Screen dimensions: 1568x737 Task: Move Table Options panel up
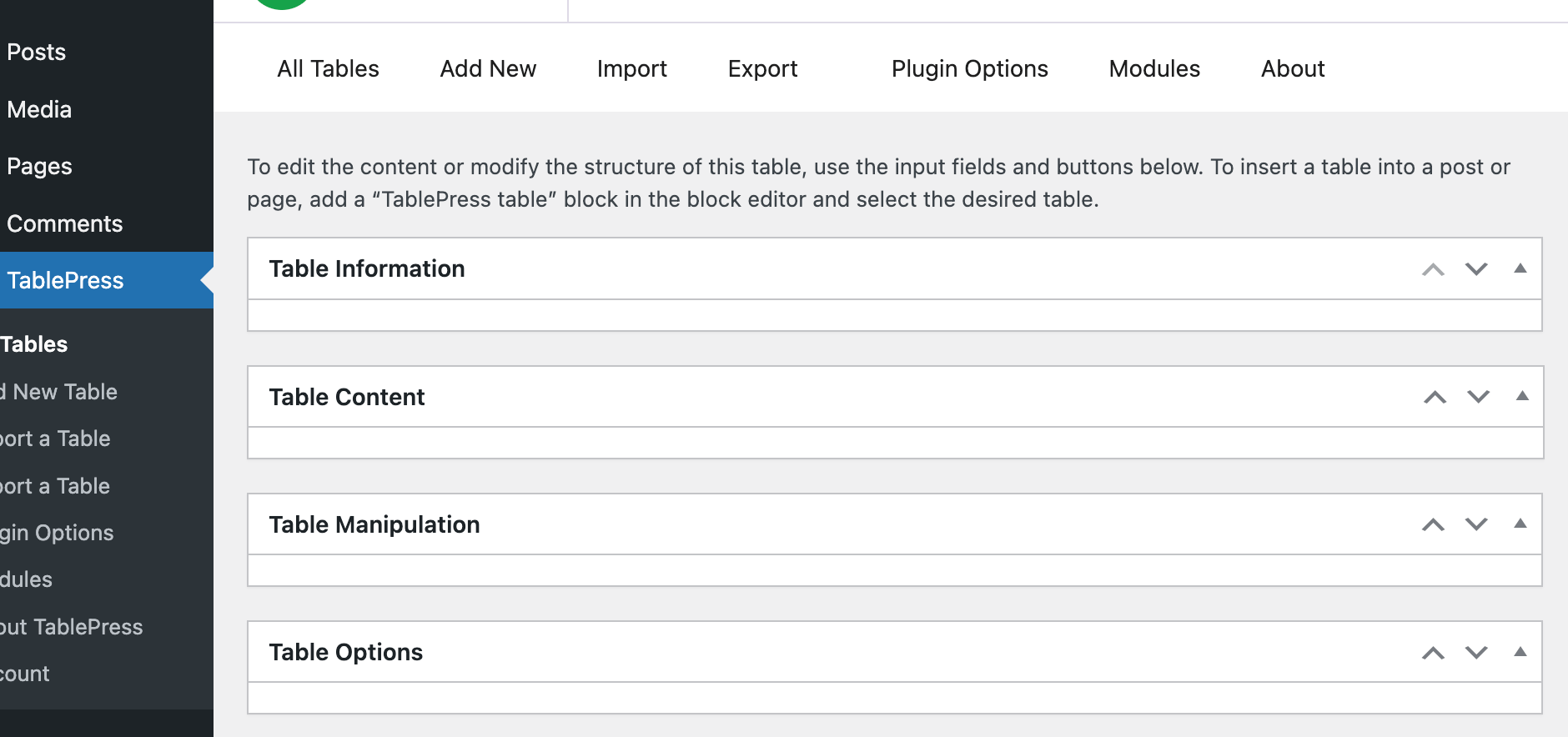[1433, 653]
